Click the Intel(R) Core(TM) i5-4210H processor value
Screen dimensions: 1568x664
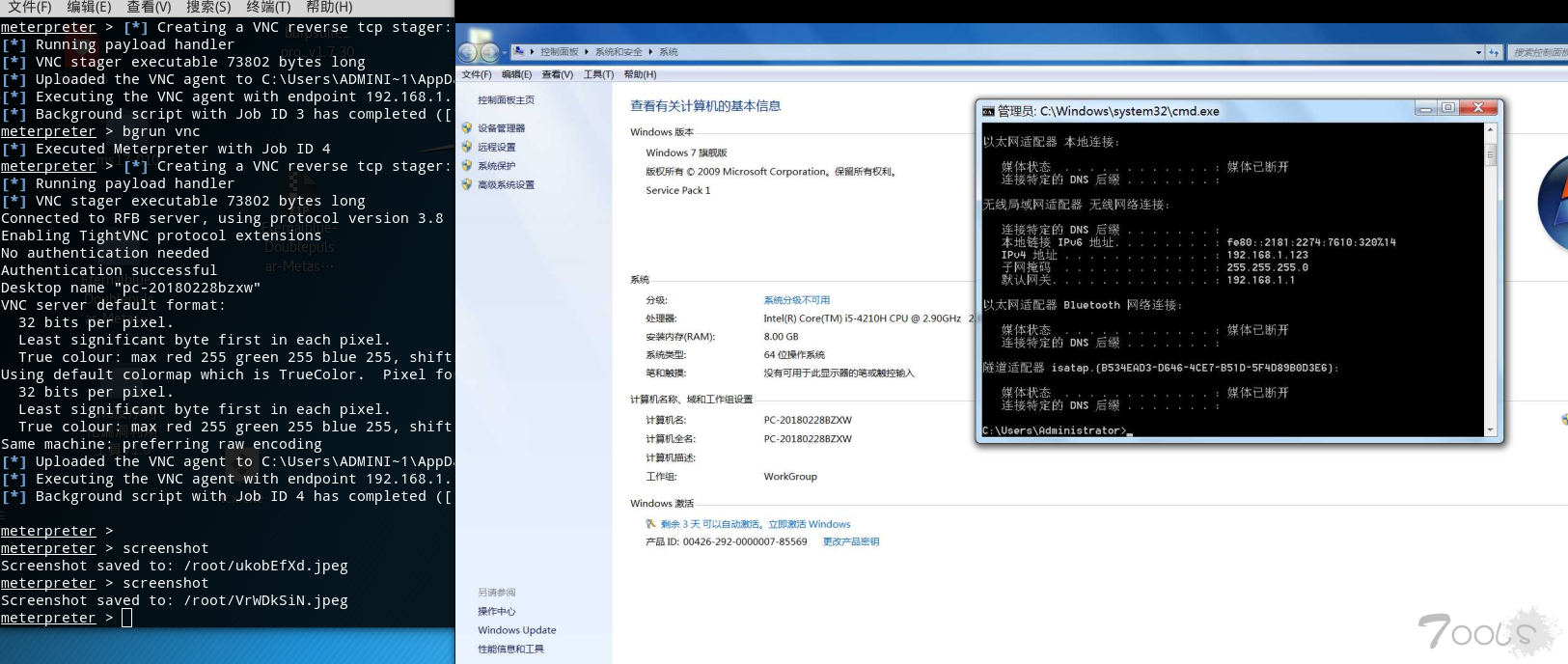click(x=862, y=318)
